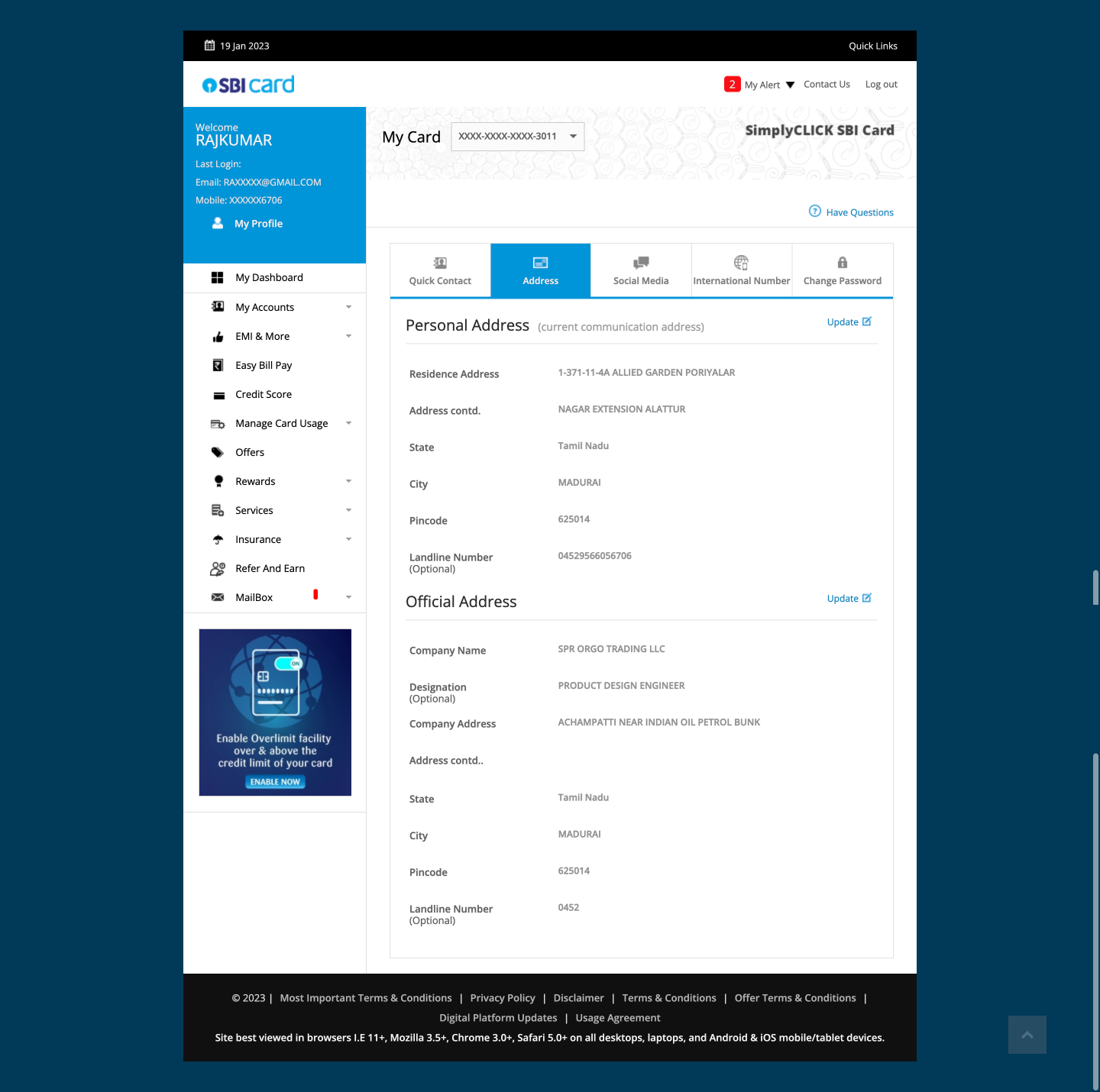This screenshot has height=1092, width=1100.
Task: Switch to the Change Password tab
Action: click(x=842, y=270)
